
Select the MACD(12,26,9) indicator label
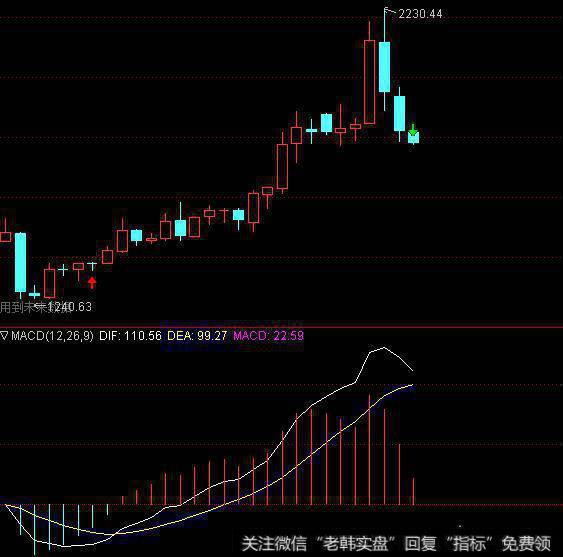[x=52, y=336]
